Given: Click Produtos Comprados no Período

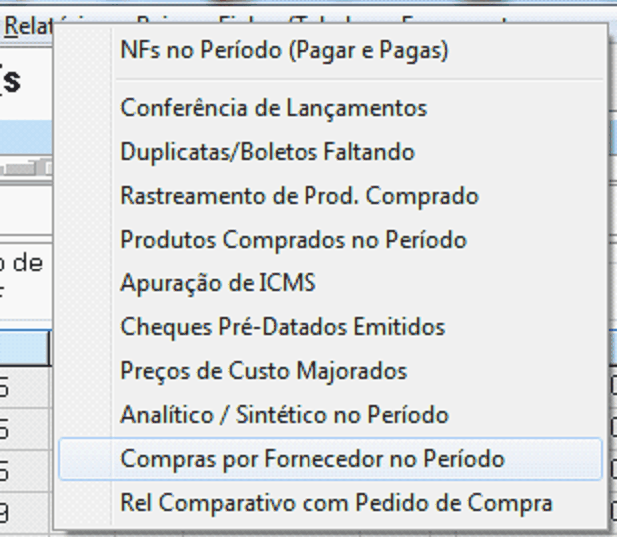Looking at the screenshot, I should [x=293, y=240].
